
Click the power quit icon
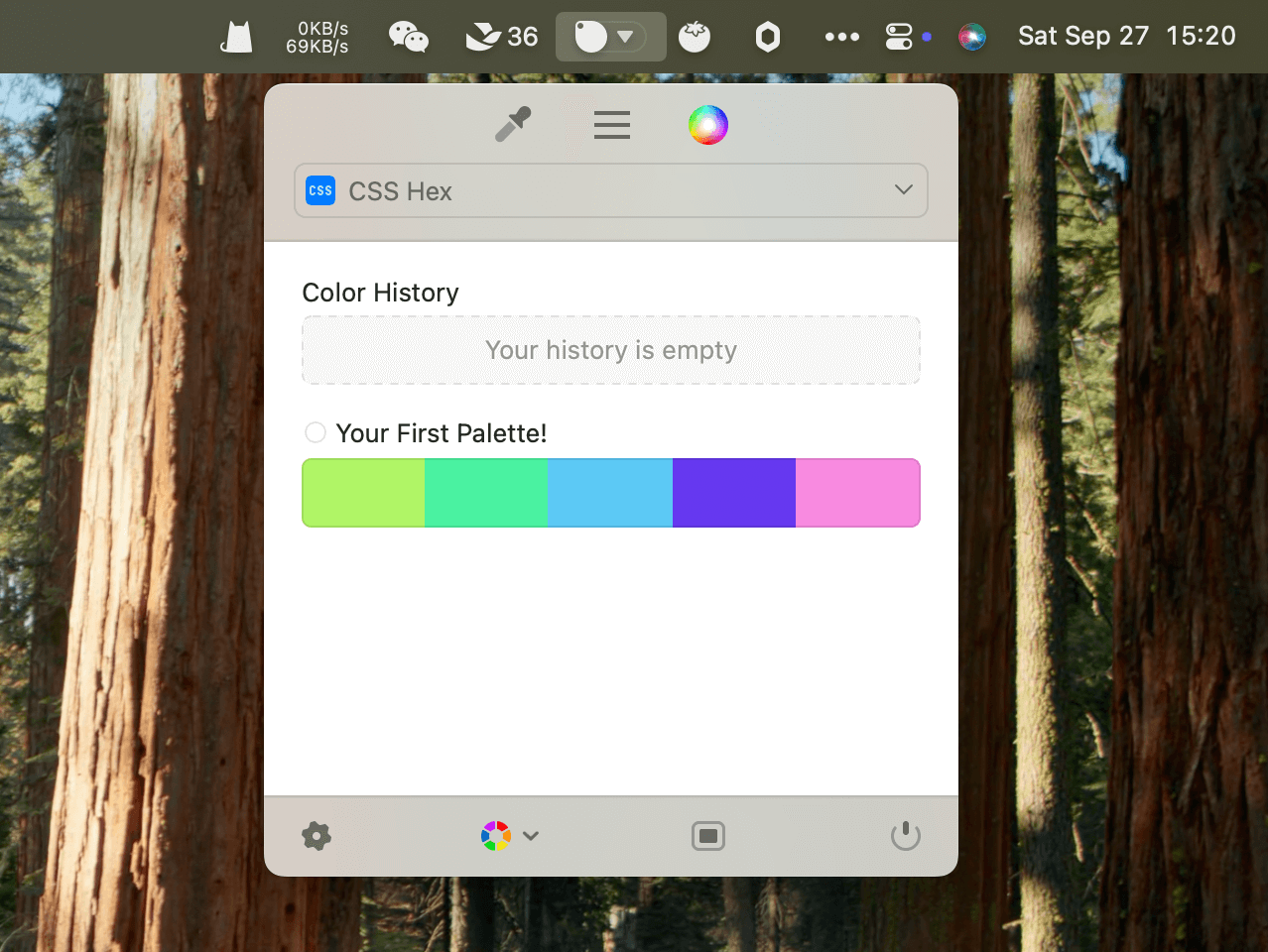pos(905,836)
